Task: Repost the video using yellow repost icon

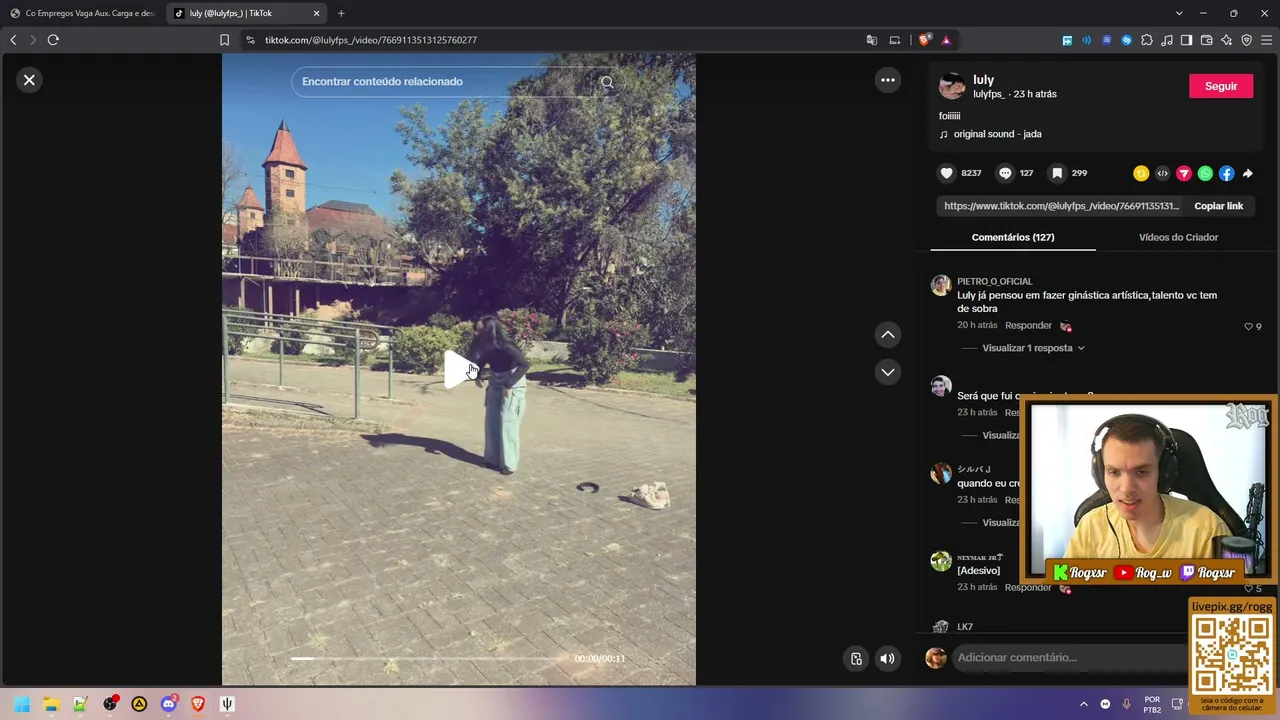Action: click(1141, 173)
